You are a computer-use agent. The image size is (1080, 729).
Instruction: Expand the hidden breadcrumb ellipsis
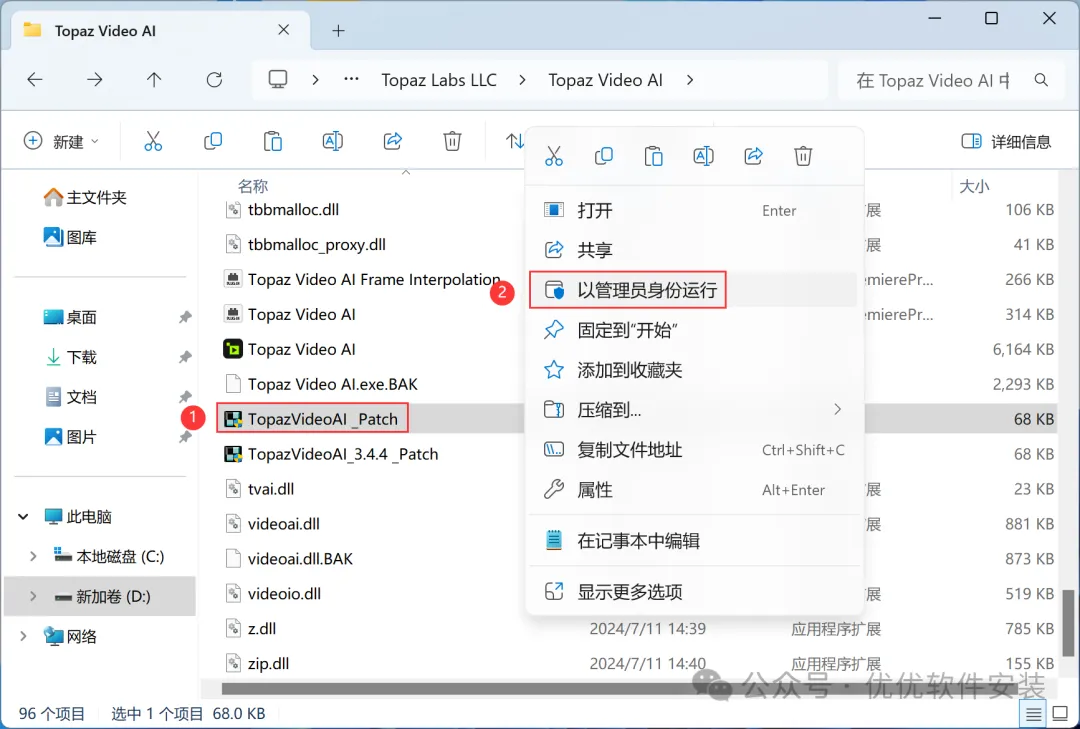pos(351,80)
